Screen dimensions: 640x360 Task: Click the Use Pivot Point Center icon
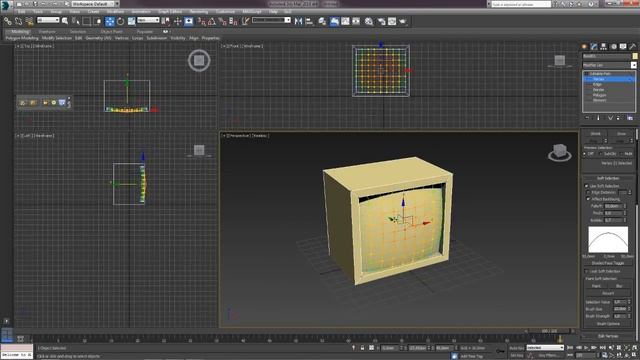tap(166, 21)
